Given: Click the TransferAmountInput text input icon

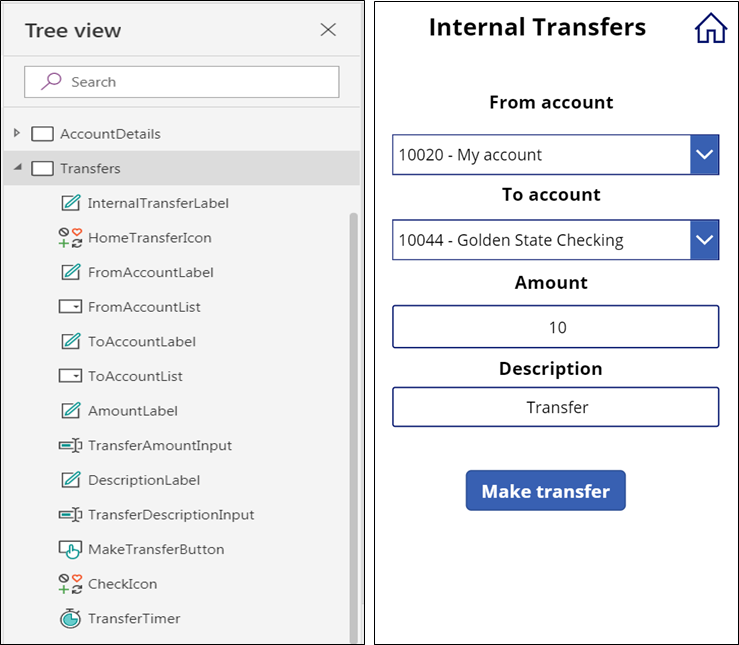Looking at the screenshot, I should pos(71,445).
